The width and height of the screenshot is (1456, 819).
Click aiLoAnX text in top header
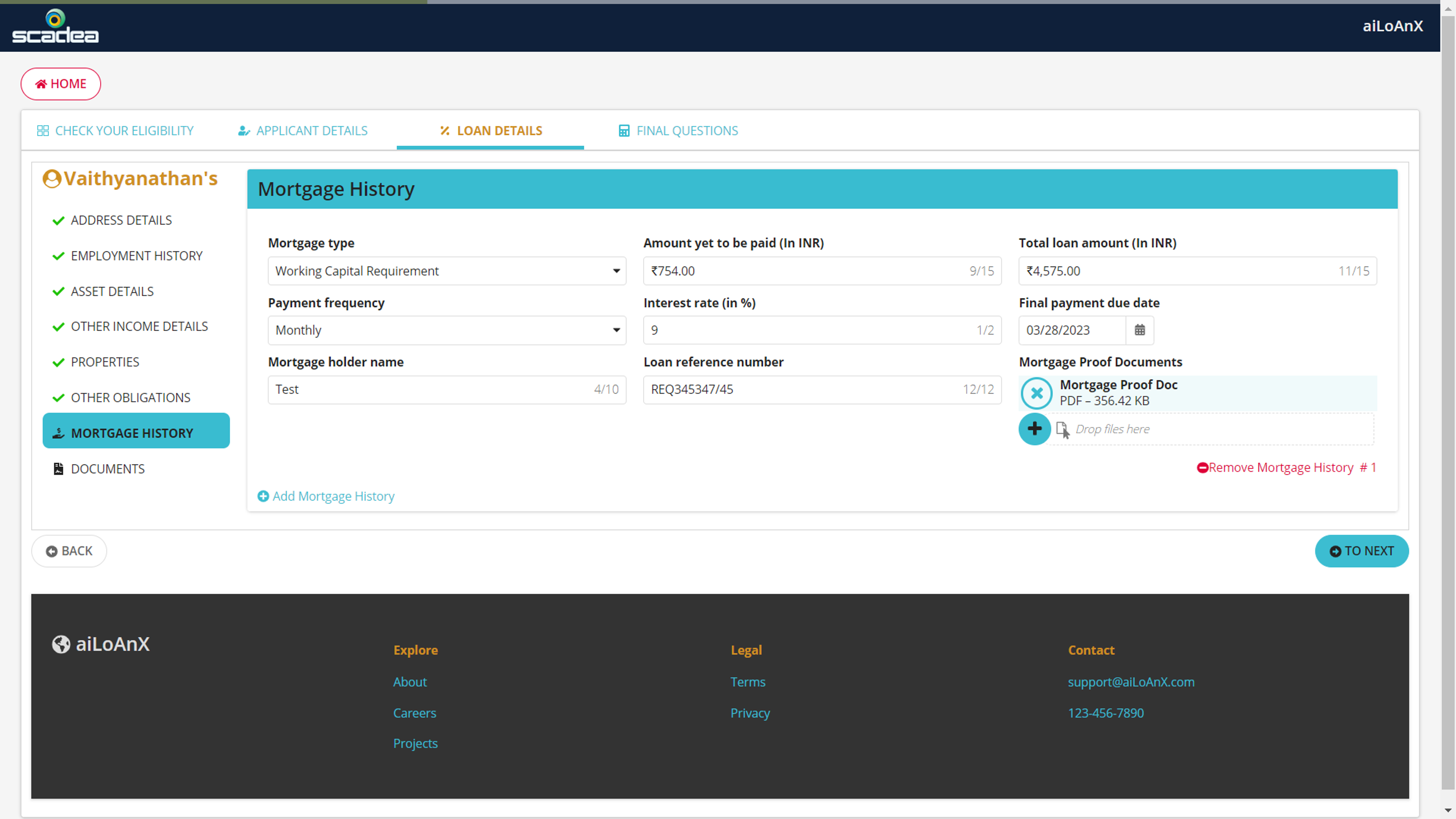point(1392,26)
